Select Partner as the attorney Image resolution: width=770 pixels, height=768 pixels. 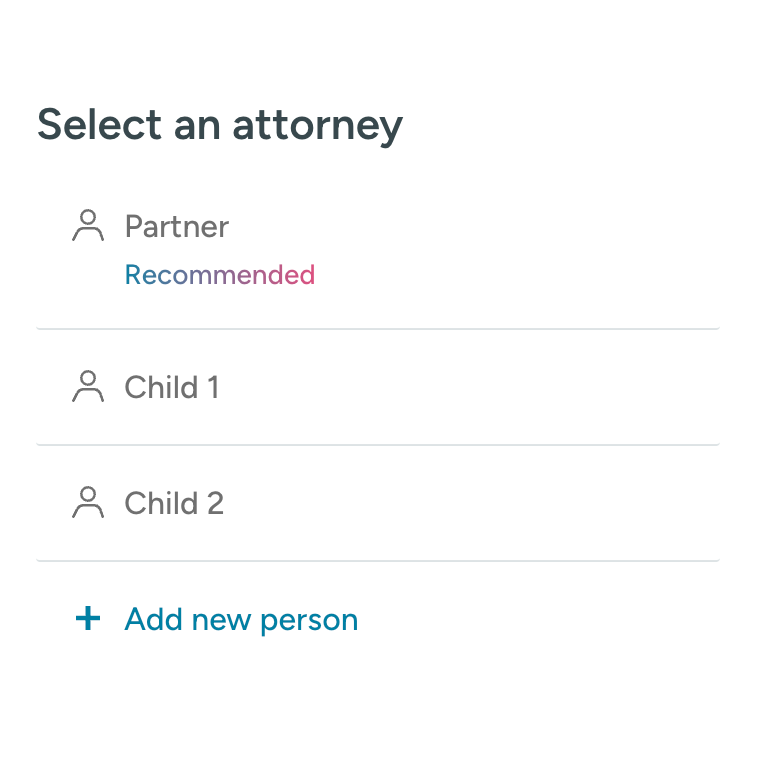click(378, 250)
